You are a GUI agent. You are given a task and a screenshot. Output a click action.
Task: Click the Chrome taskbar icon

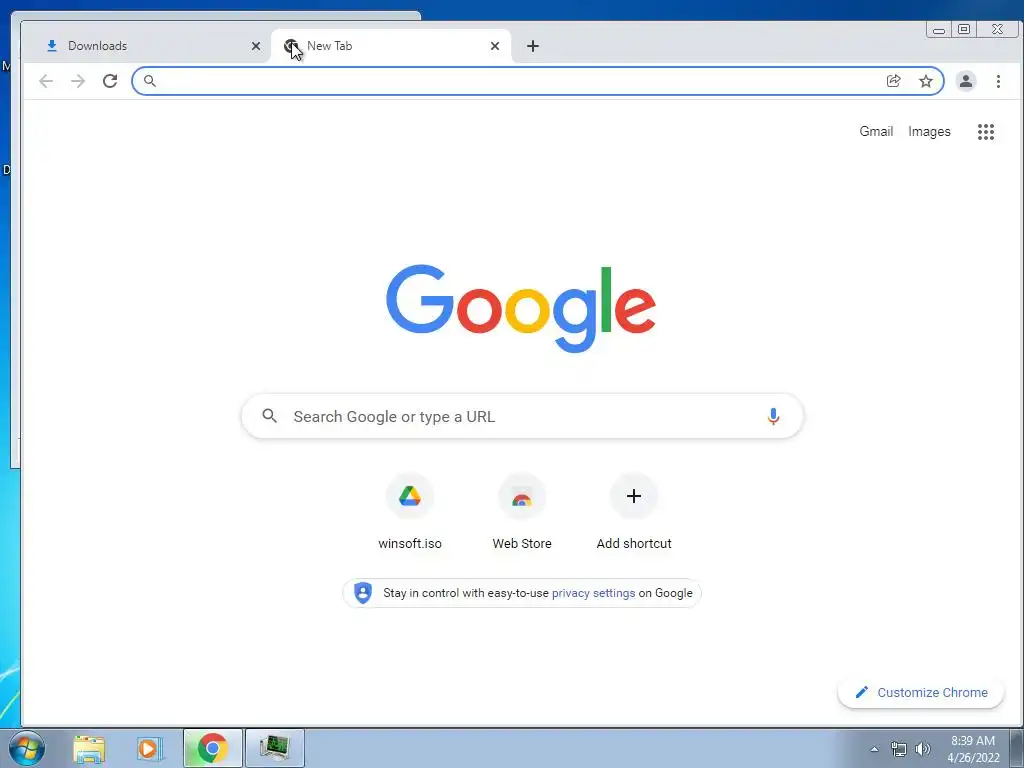212,748
